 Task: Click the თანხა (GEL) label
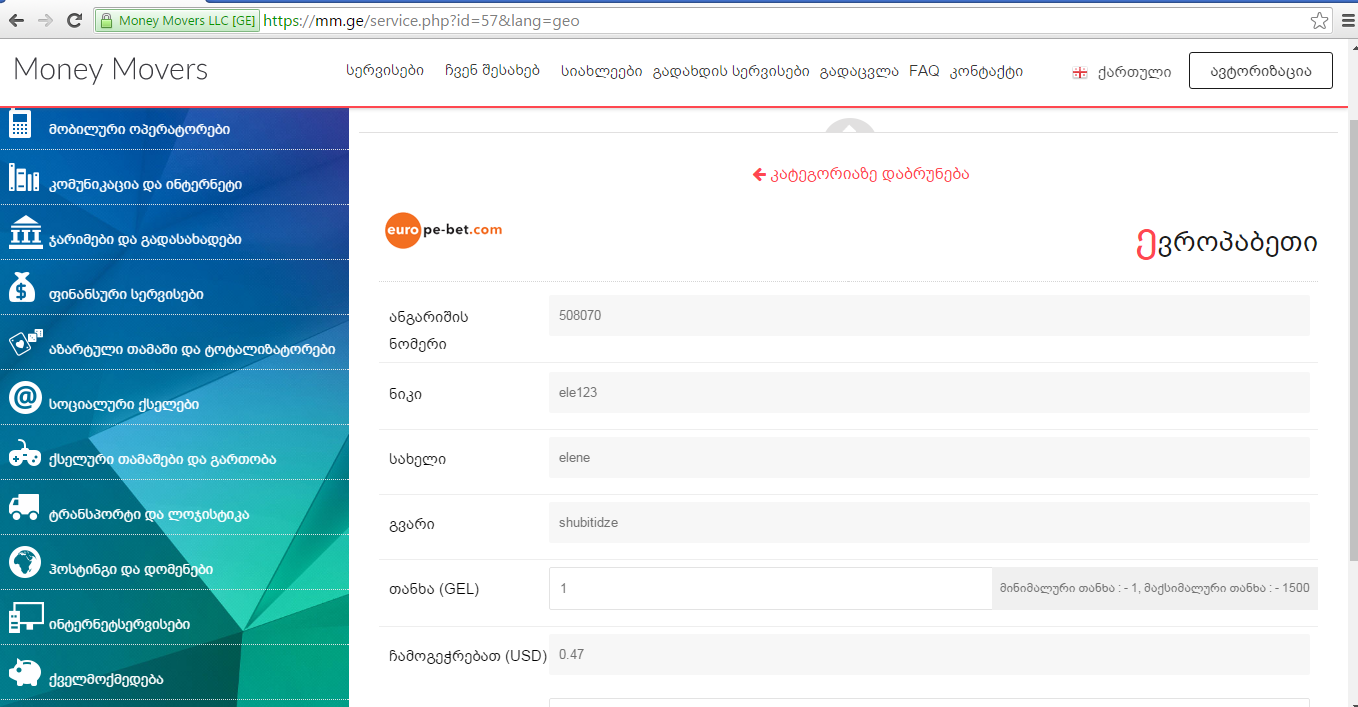coord(434,588)
